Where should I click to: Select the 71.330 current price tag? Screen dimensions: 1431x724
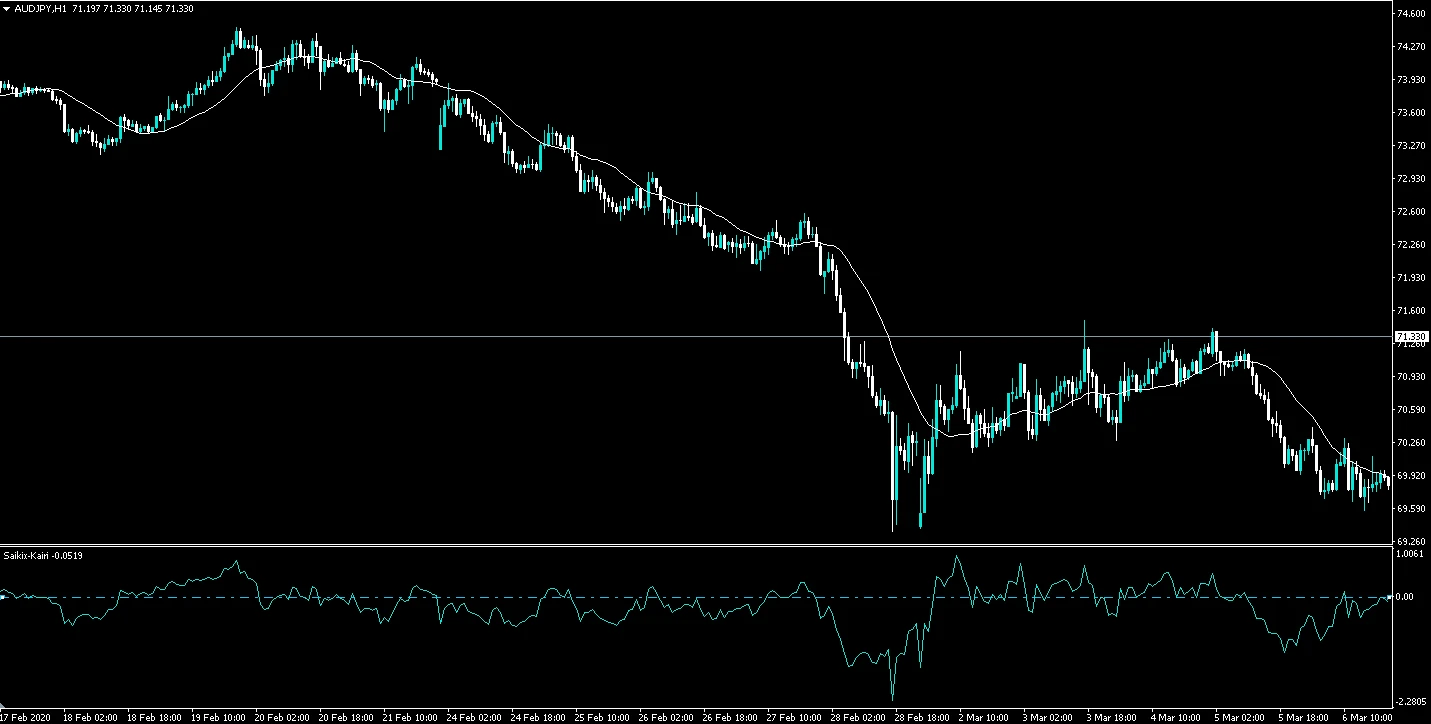1410,337
